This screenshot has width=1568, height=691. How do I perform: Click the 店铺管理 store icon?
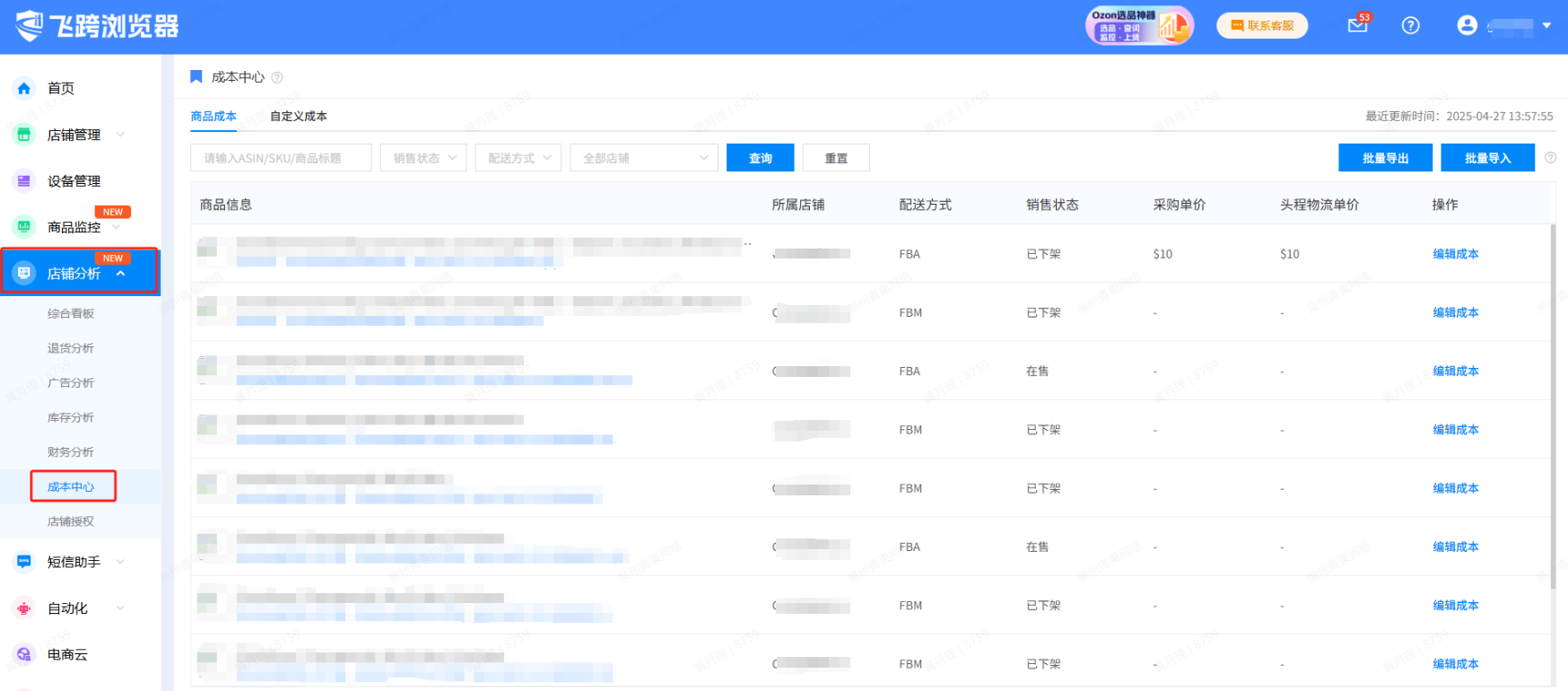tap(24, 135)
